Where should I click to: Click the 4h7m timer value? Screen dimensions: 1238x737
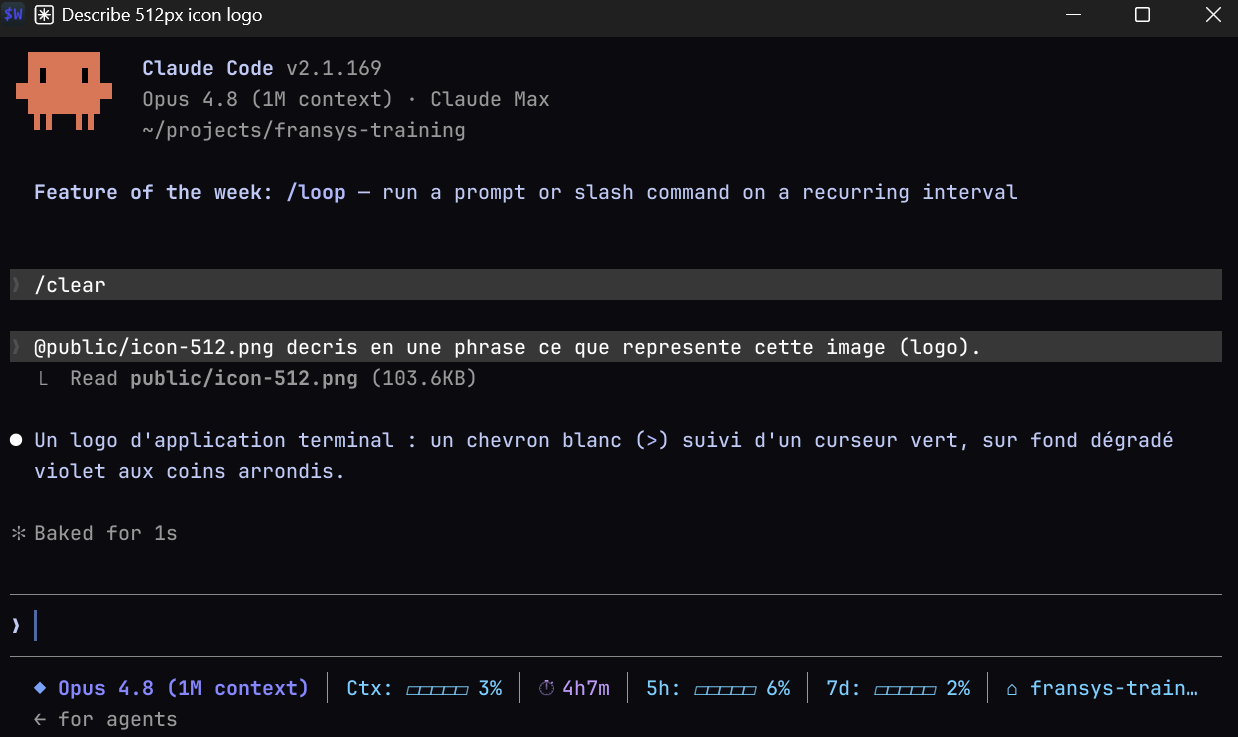click(586, 688)
